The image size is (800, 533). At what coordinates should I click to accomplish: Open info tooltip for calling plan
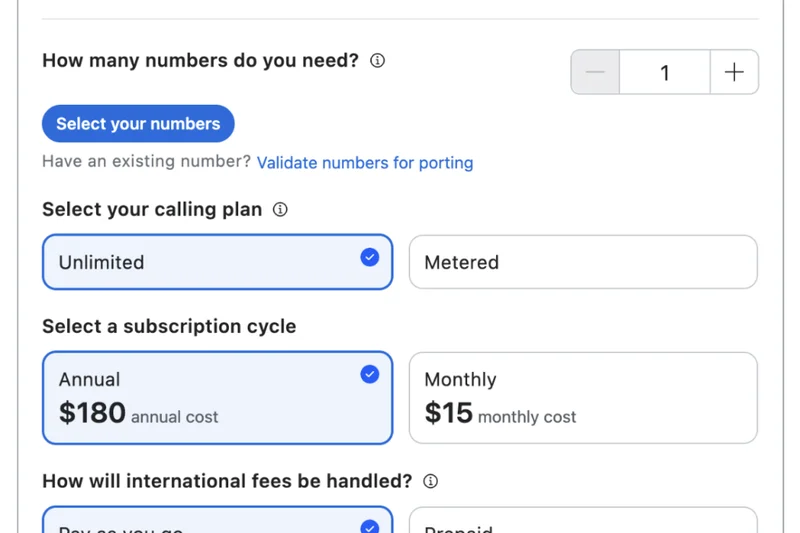click(x=280, y=210)
